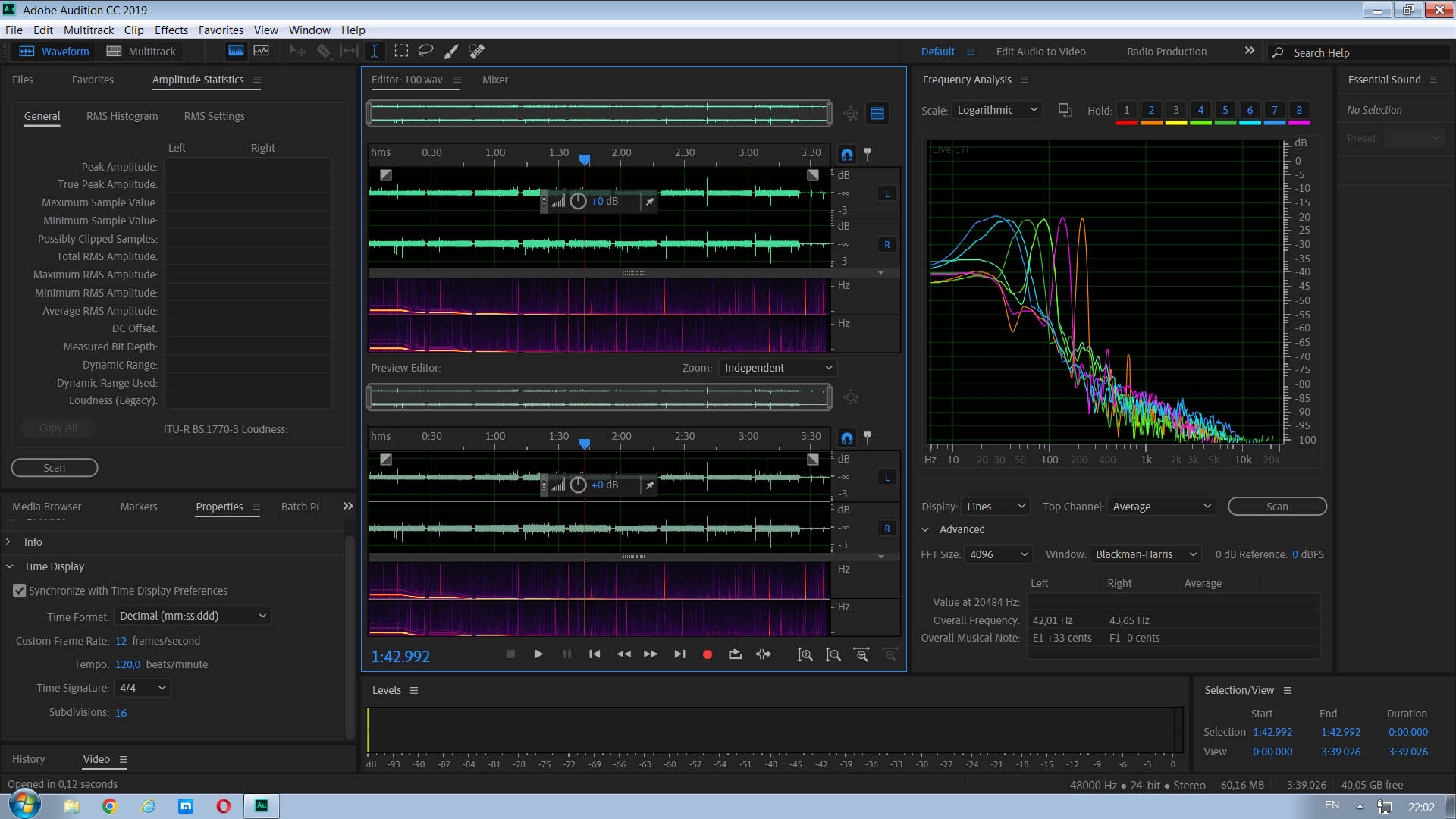Select Edit Audio to Video workspace
Viewport: 1456px width, 819px height.
tap(1040, 52)
